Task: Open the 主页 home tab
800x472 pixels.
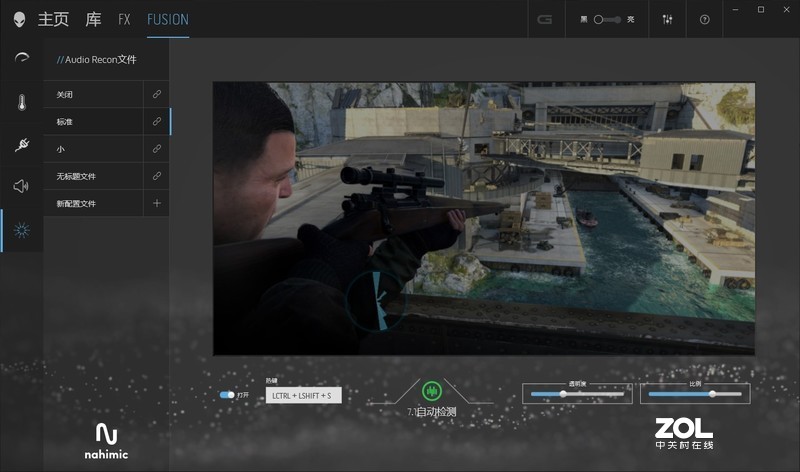Action: [54, 19]
